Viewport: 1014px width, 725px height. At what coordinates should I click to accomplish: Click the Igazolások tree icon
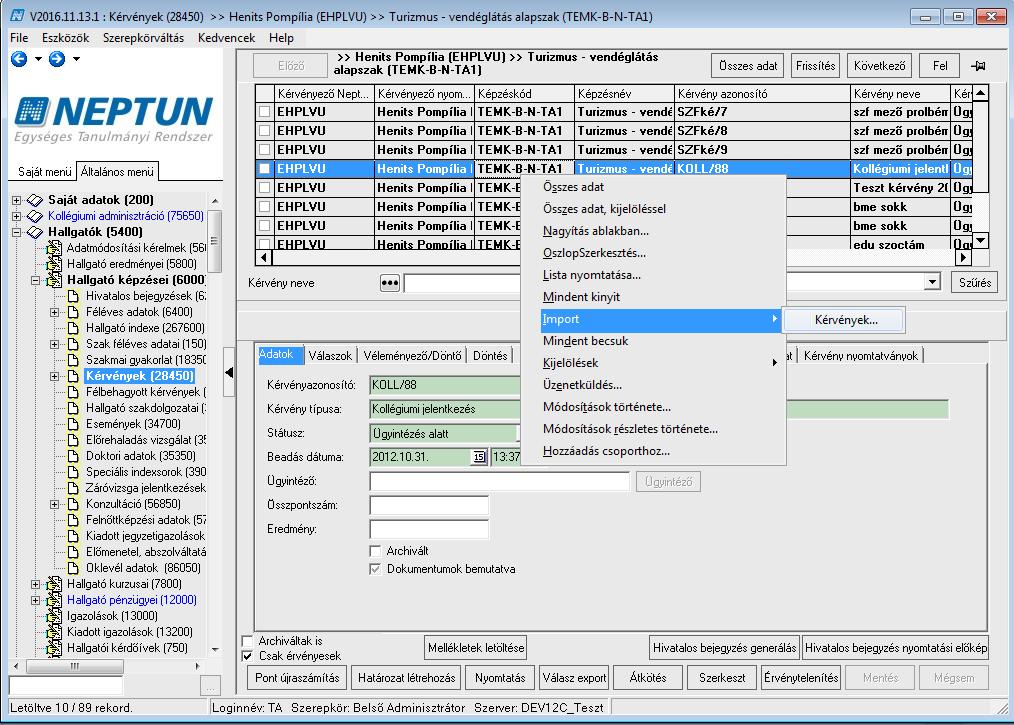tap(54, 616)
